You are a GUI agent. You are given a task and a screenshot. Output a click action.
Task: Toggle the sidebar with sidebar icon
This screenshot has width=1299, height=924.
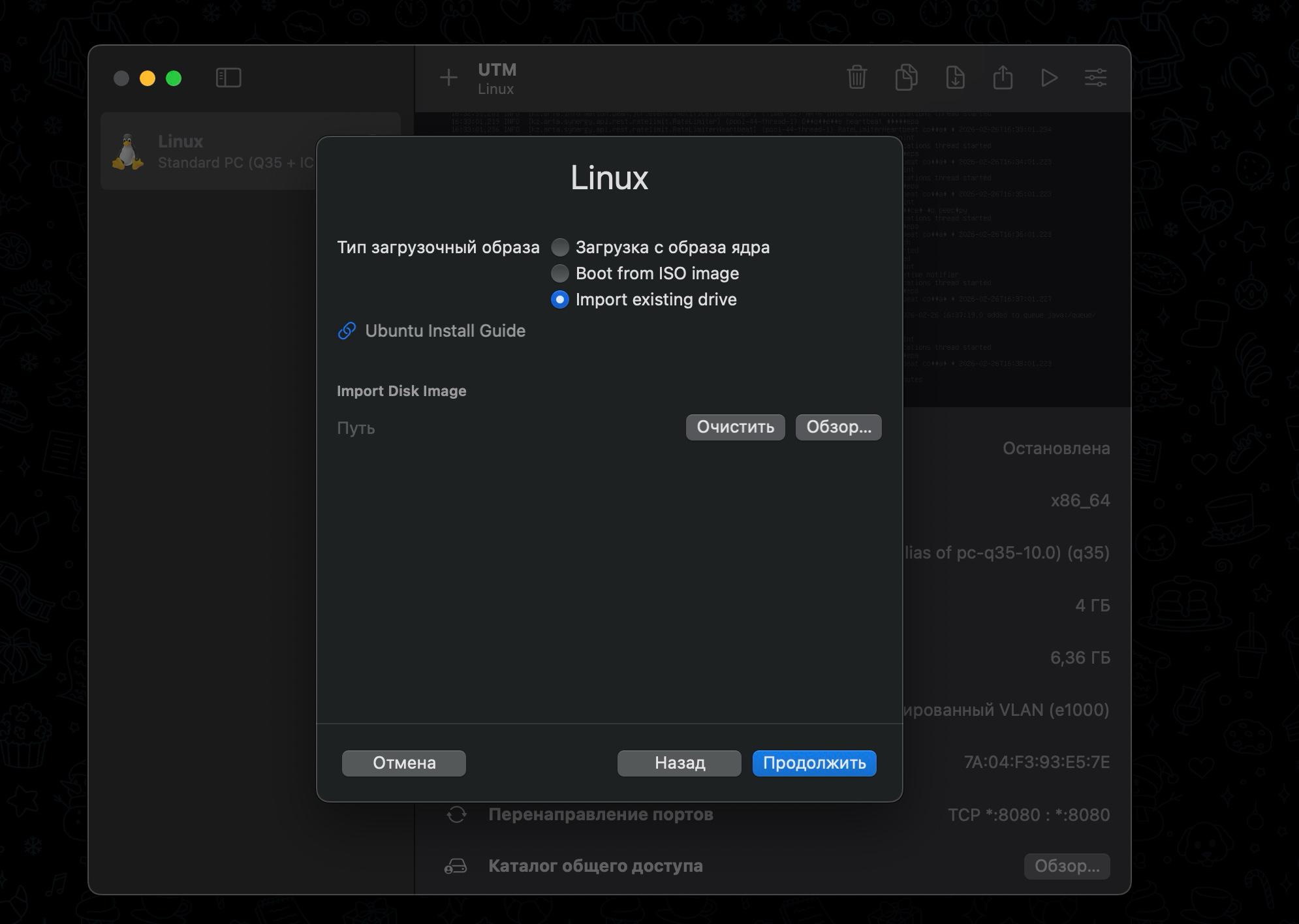tap(228, 78)
